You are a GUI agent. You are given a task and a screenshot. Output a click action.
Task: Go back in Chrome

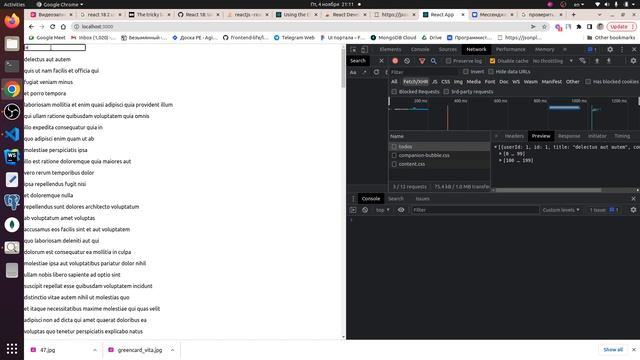31,27
